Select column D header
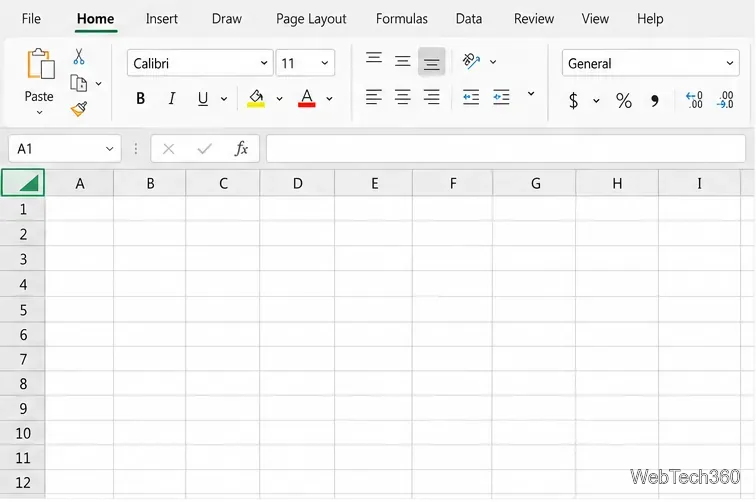The image size is (756, 502). 297,183
